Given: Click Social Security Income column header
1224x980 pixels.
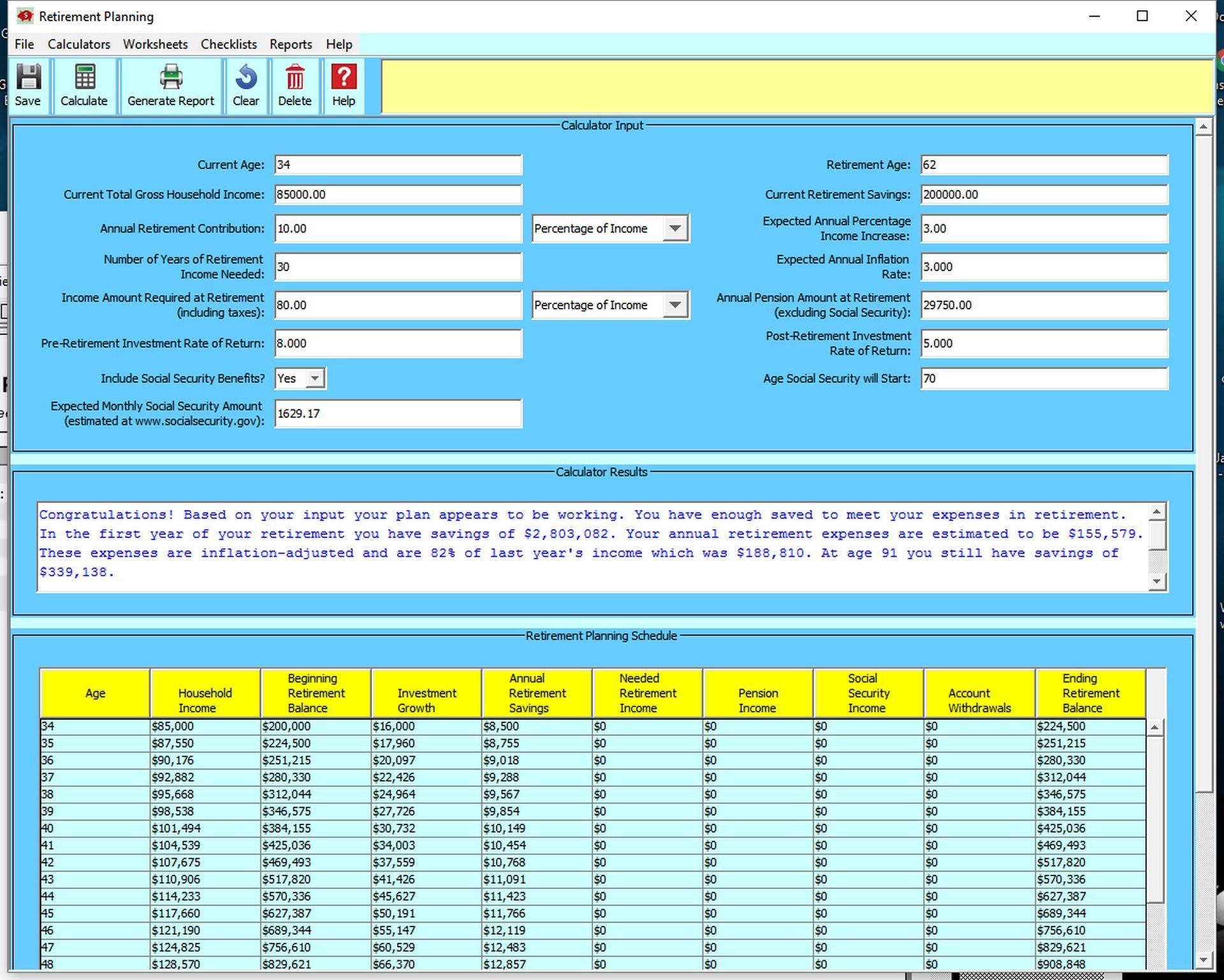Looking at the screenshot, I should tap(869, 693).
